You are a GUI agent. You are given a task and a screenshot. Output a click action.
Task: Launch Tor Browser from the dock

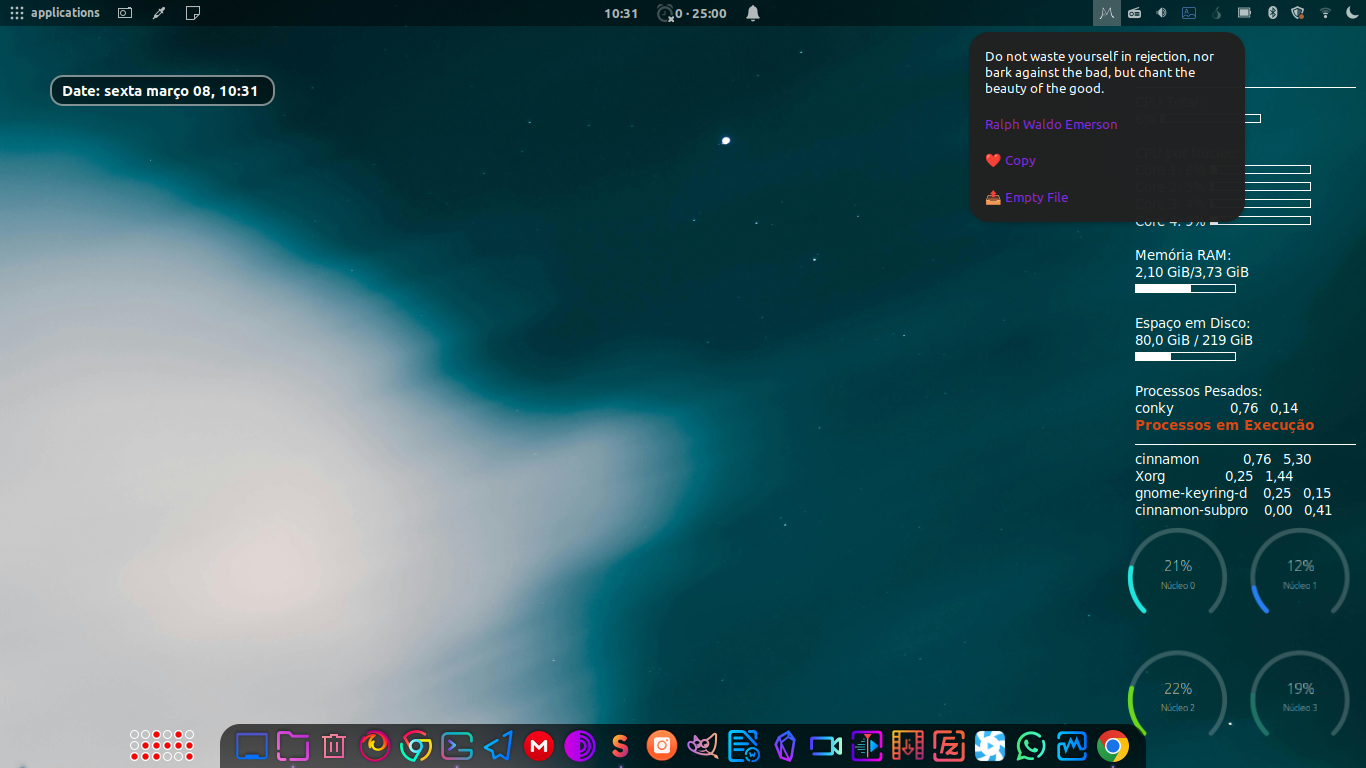(580, 746)
